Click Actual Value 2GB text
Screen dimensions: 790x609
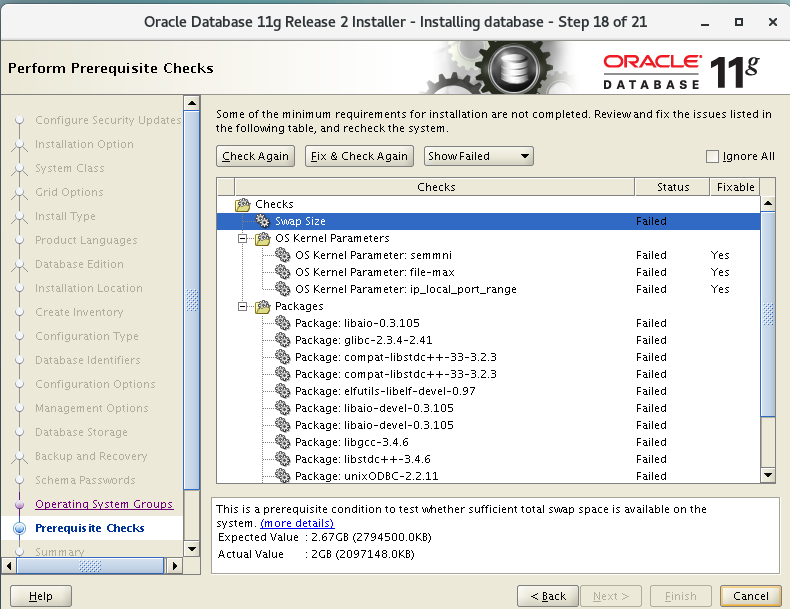tap(316, 554)
